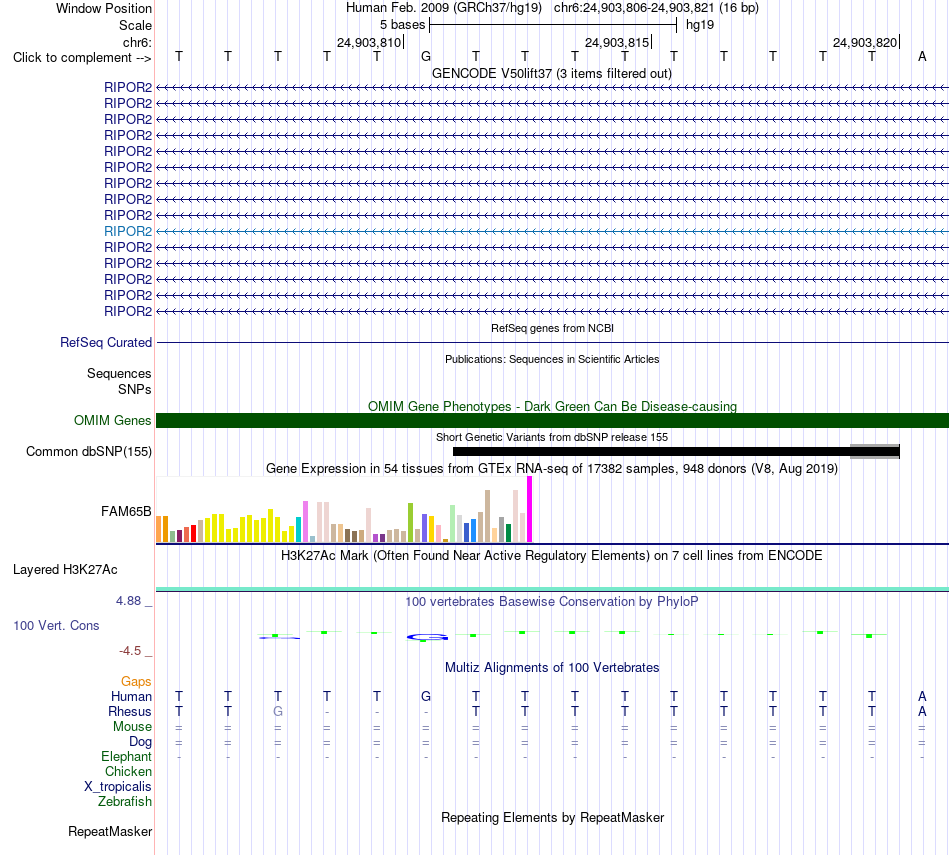Click the 'chr6:' ruler label
This screenshot has height=855, width=950.
137,42
